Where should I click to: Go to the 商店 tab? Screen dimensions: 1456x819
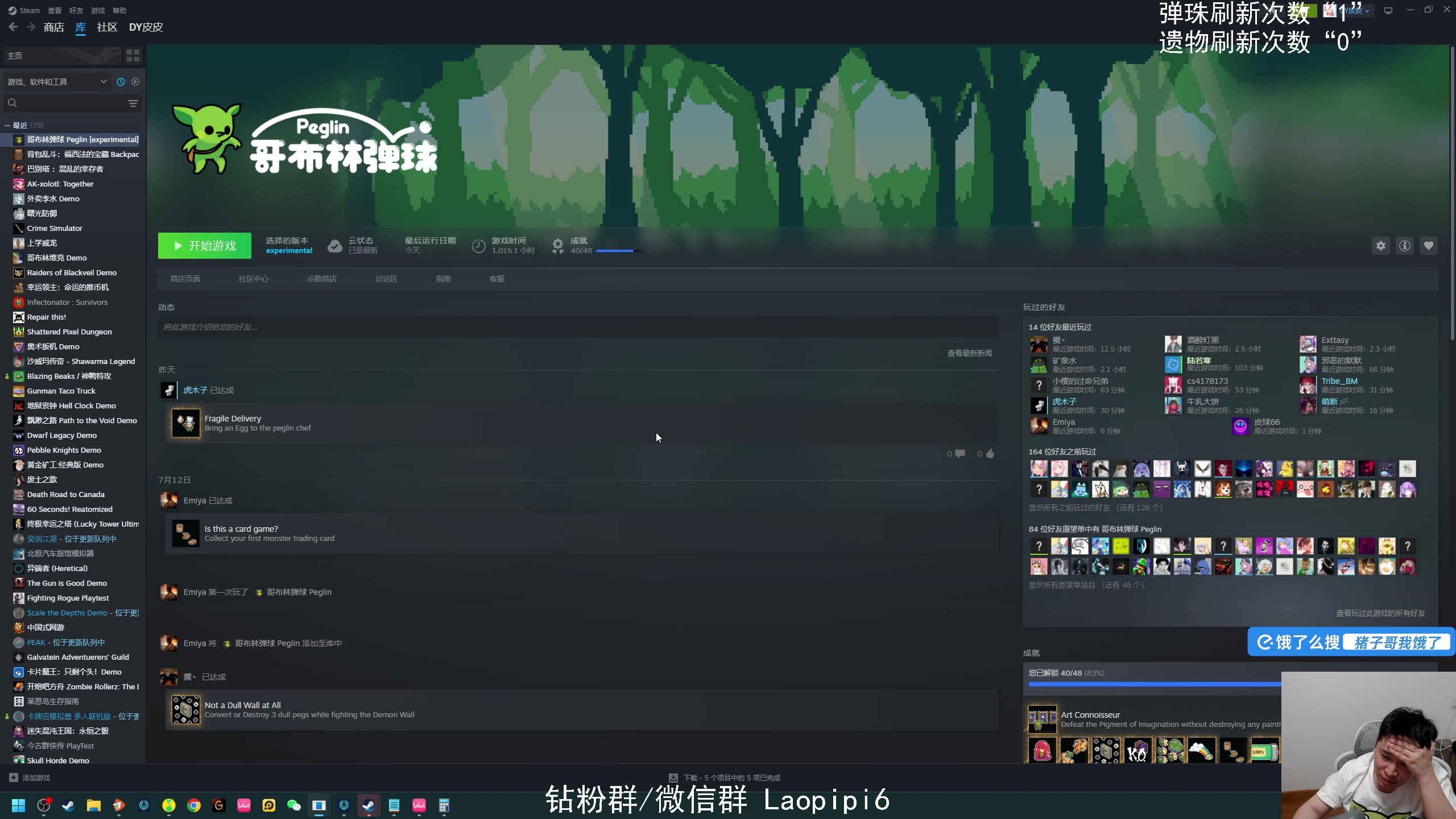tap(54, 27)
